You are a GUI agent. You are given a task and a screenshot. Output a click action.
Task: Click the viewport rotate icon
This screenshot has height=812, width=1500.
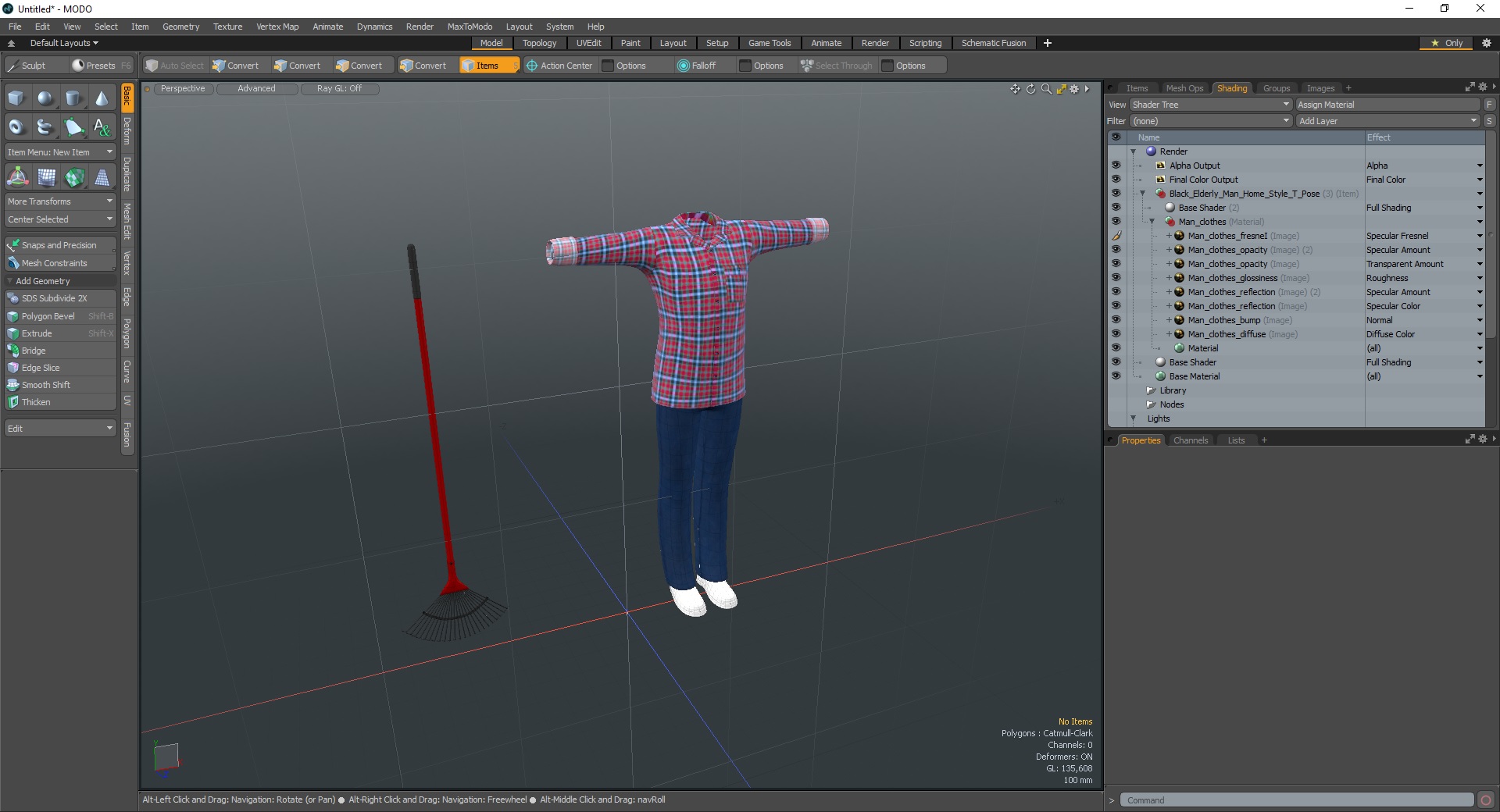[x=1030, y=89]
